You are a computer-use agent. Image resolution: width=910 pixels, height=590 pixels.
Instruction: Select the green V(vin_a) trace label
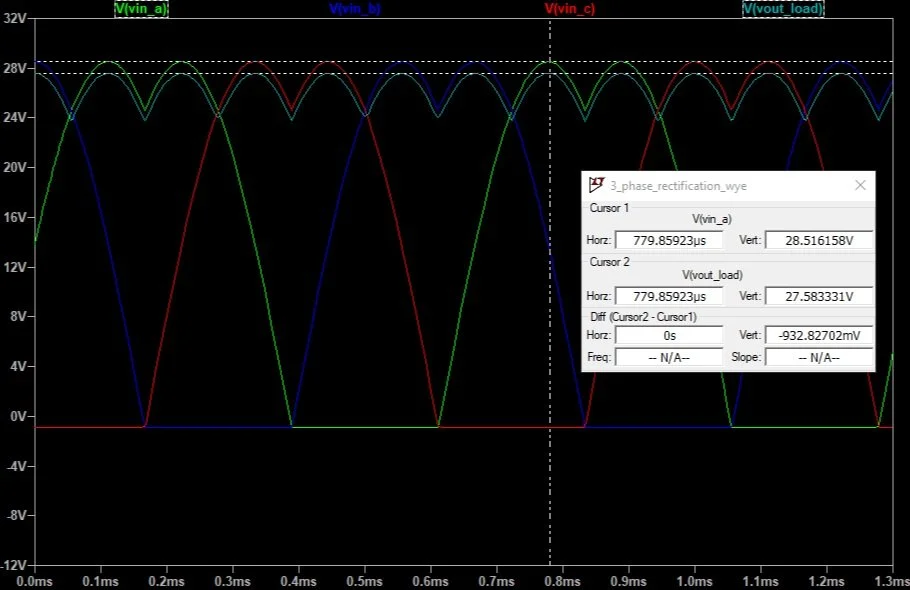[139, 10]
